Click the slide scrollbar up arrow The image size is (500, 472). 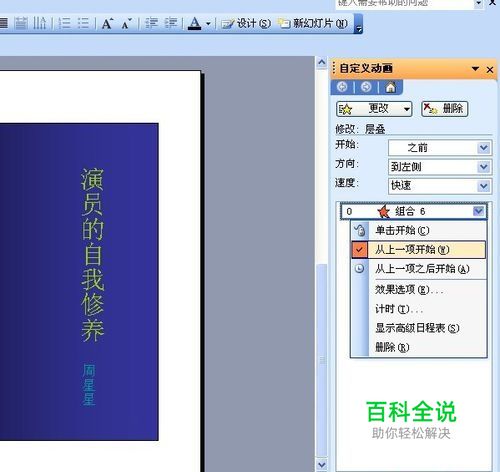[322, 62]
